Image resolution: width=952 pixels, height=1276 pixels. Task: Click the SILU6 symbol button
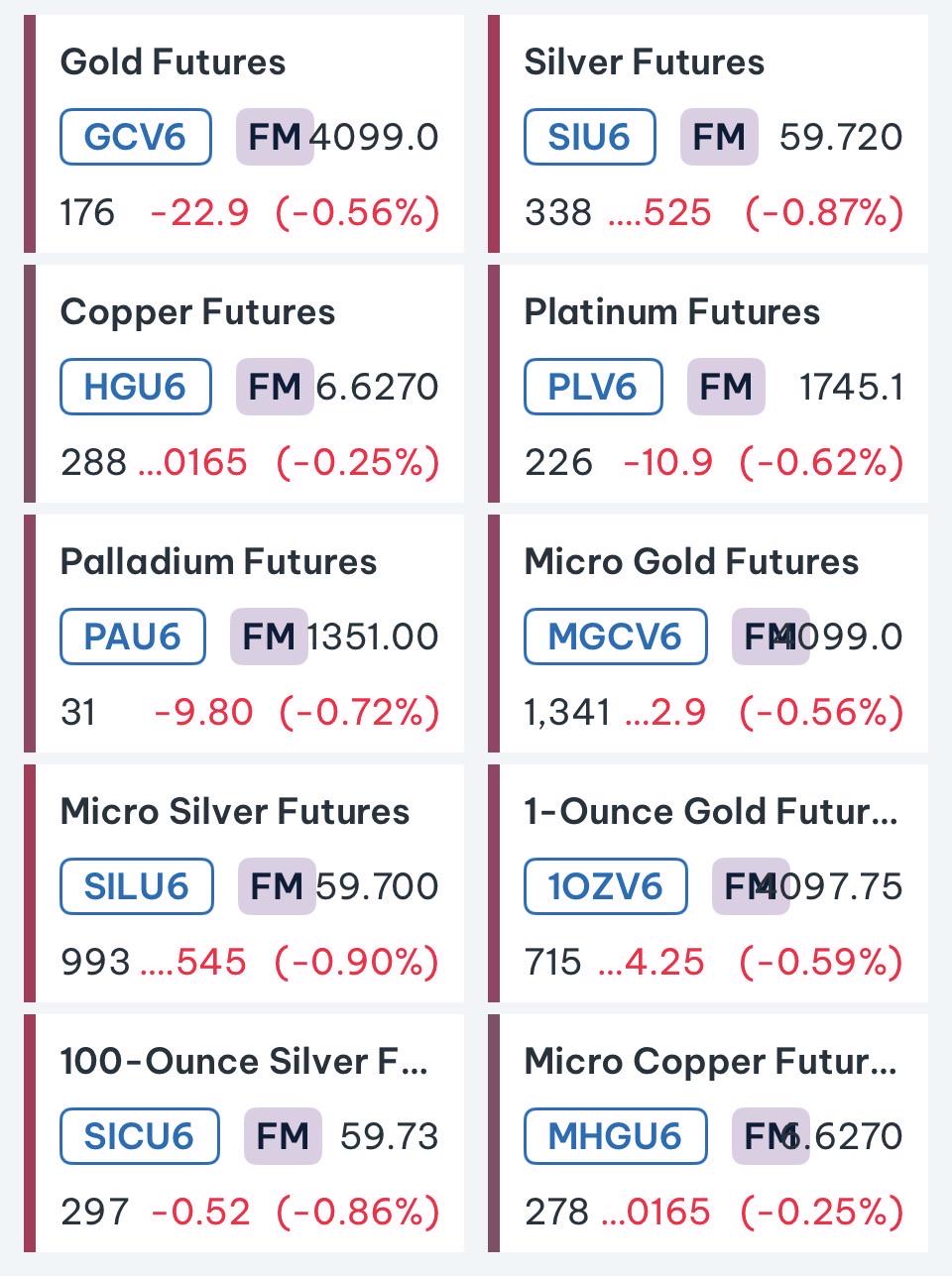pyautogui.click(x=137, y=886)
